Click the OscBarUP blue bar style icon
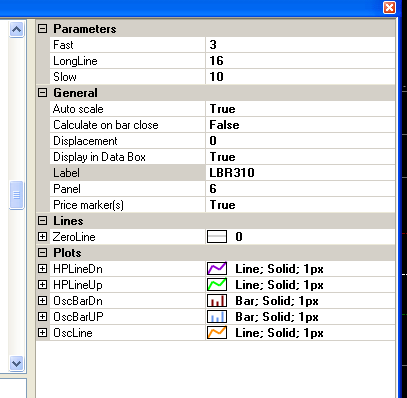Viewport: 407px width, 398px height. coord(217,317)
